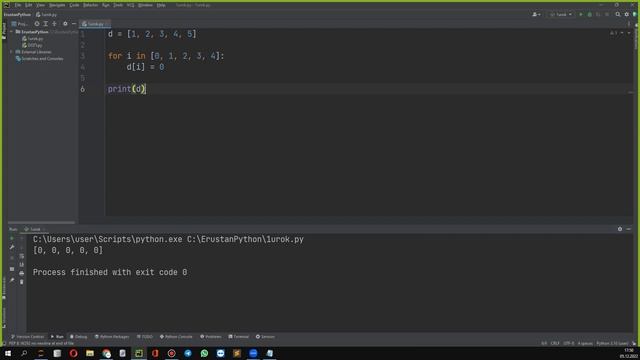Screen dimensions: 640x360
Task: Clear console output with trash icon
Action: (x=22, y=282)
